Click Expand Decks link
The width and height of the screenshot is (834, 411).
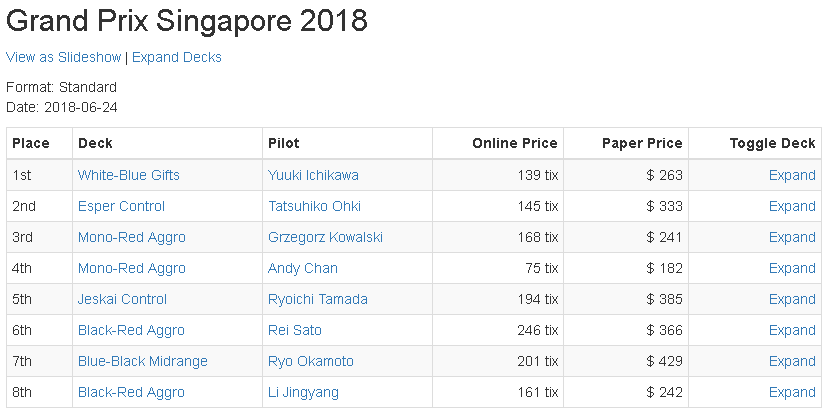[177, 57]
